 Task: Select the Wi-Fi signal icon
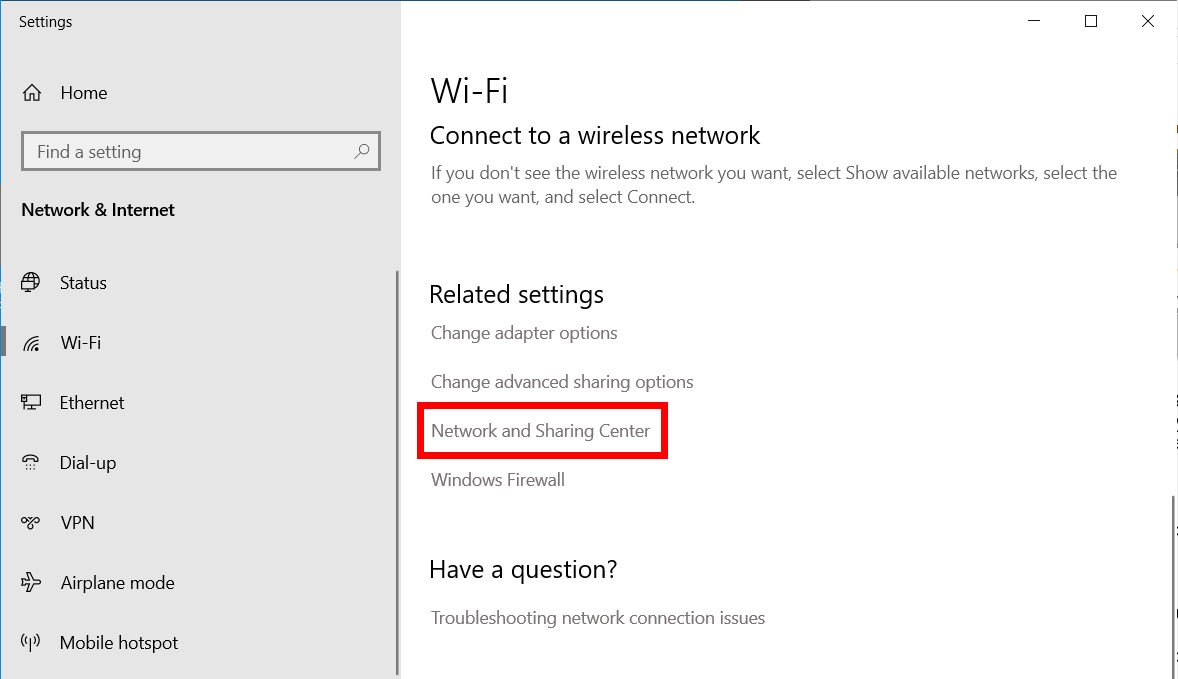coord(31,343)
